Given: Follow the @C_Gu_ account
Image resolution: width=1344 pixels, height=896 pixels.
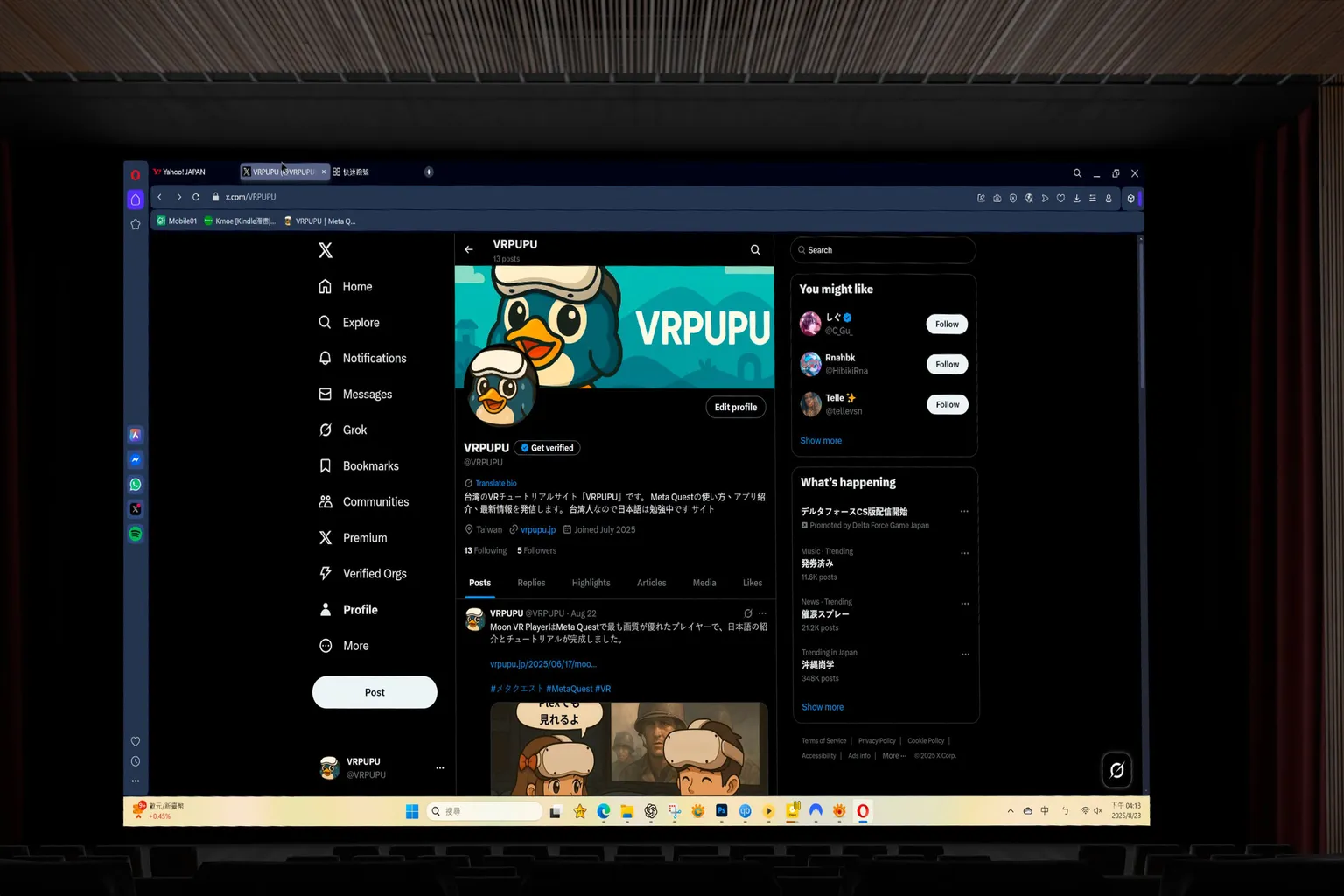Looking at the screenshot, I should point(947,325).
